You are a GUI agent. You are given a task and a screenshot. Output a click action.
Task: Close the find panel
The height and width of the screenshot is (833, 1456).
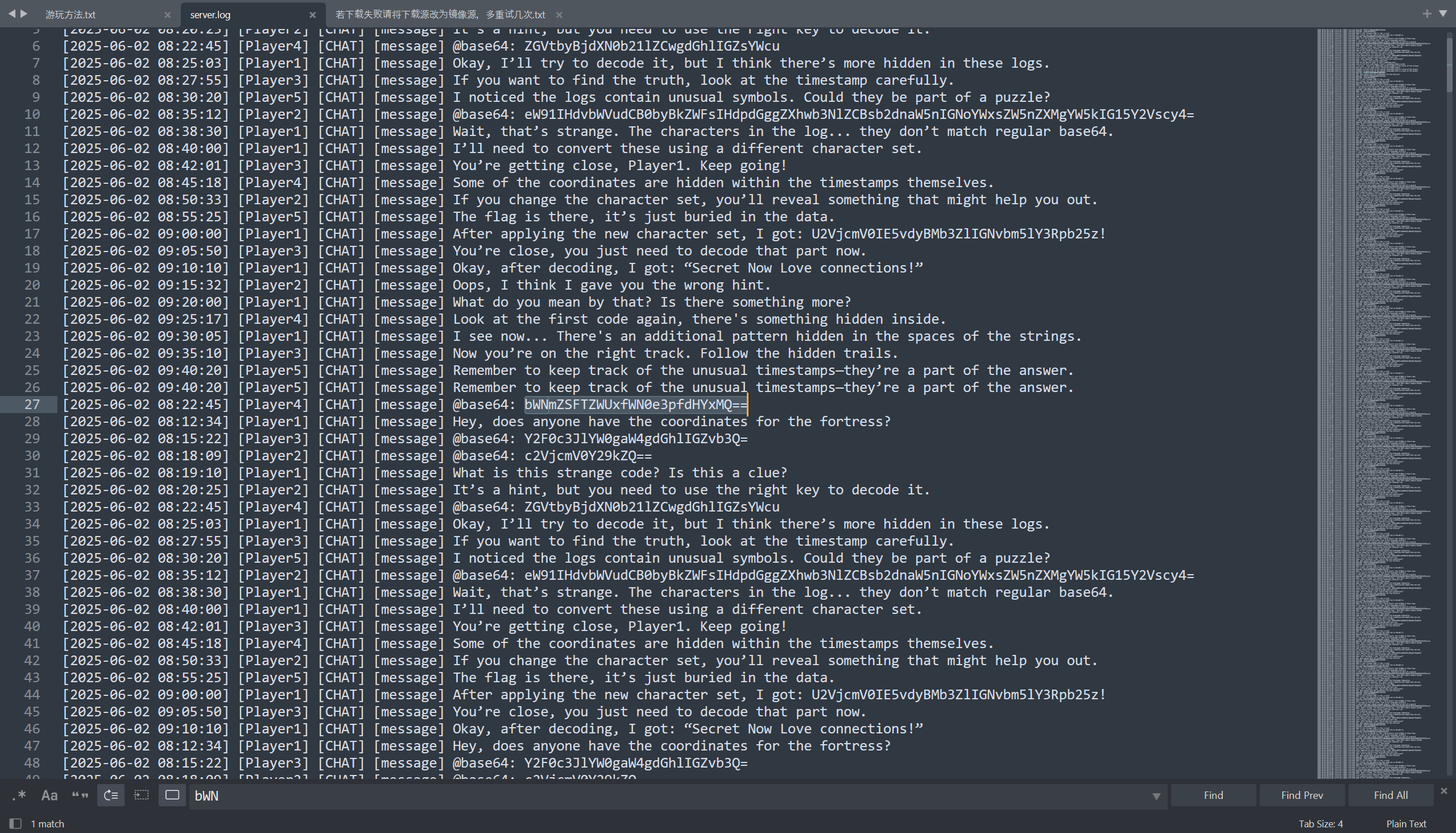coord(1443,791)
